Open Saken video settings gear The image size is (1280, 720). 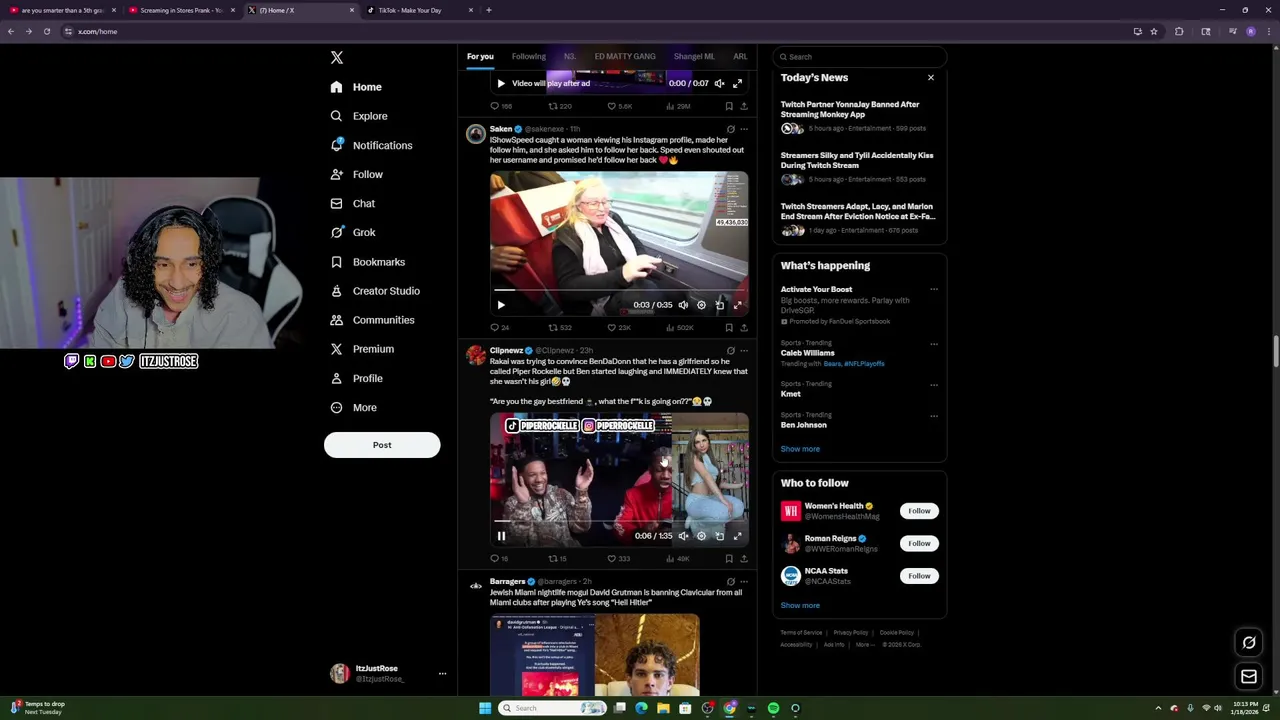click(x=701, y=305)
